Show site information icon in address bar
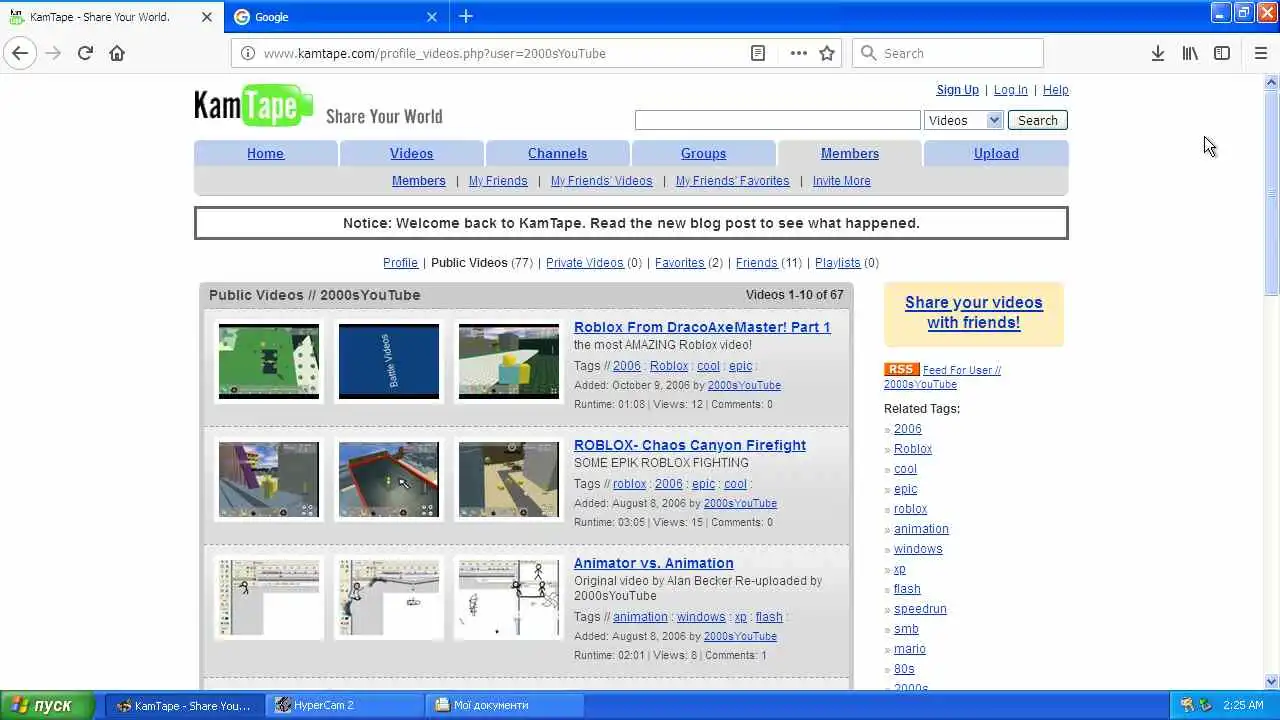1280x720 pixels. [x=248, y=53]
